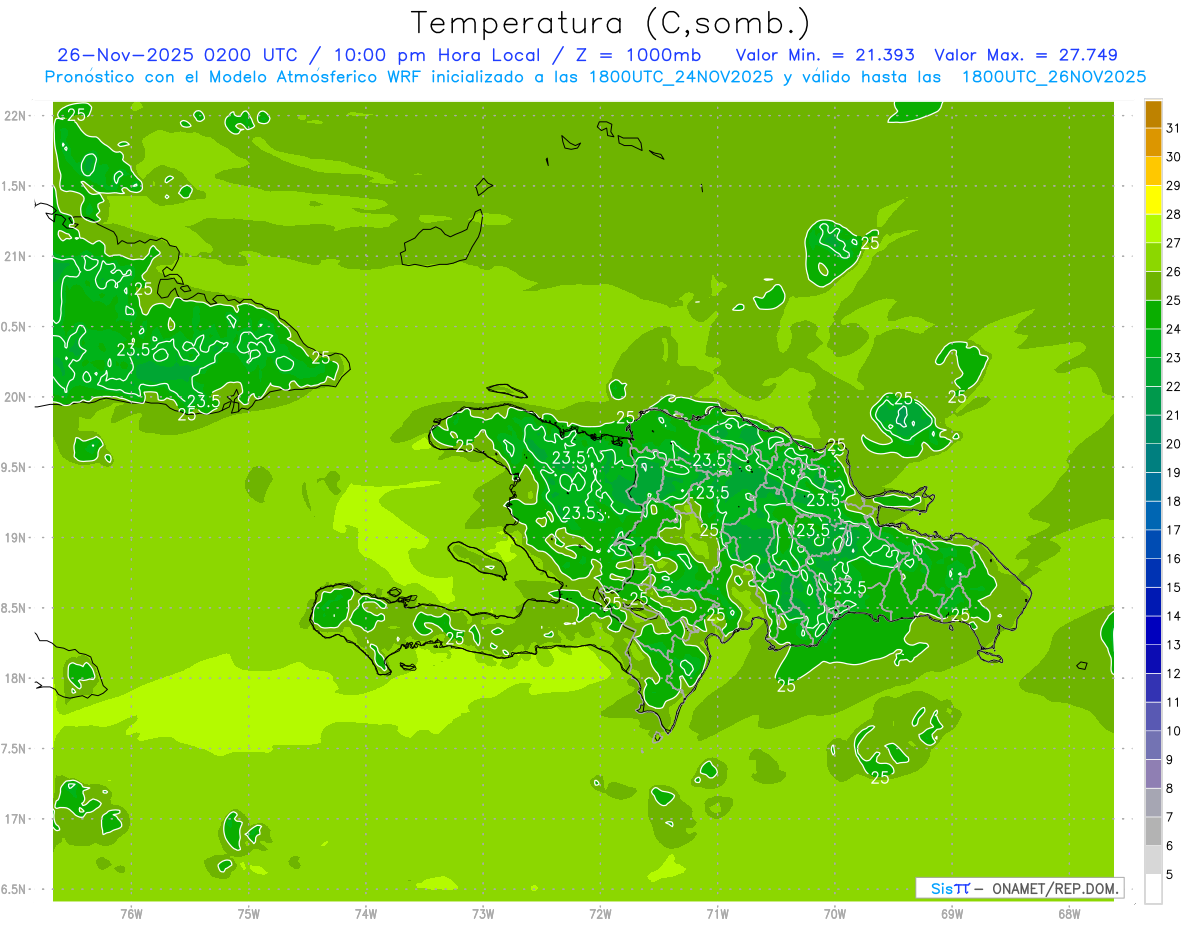
Task: Click legend color band between 26 and 27
Action: point(1153,257)
